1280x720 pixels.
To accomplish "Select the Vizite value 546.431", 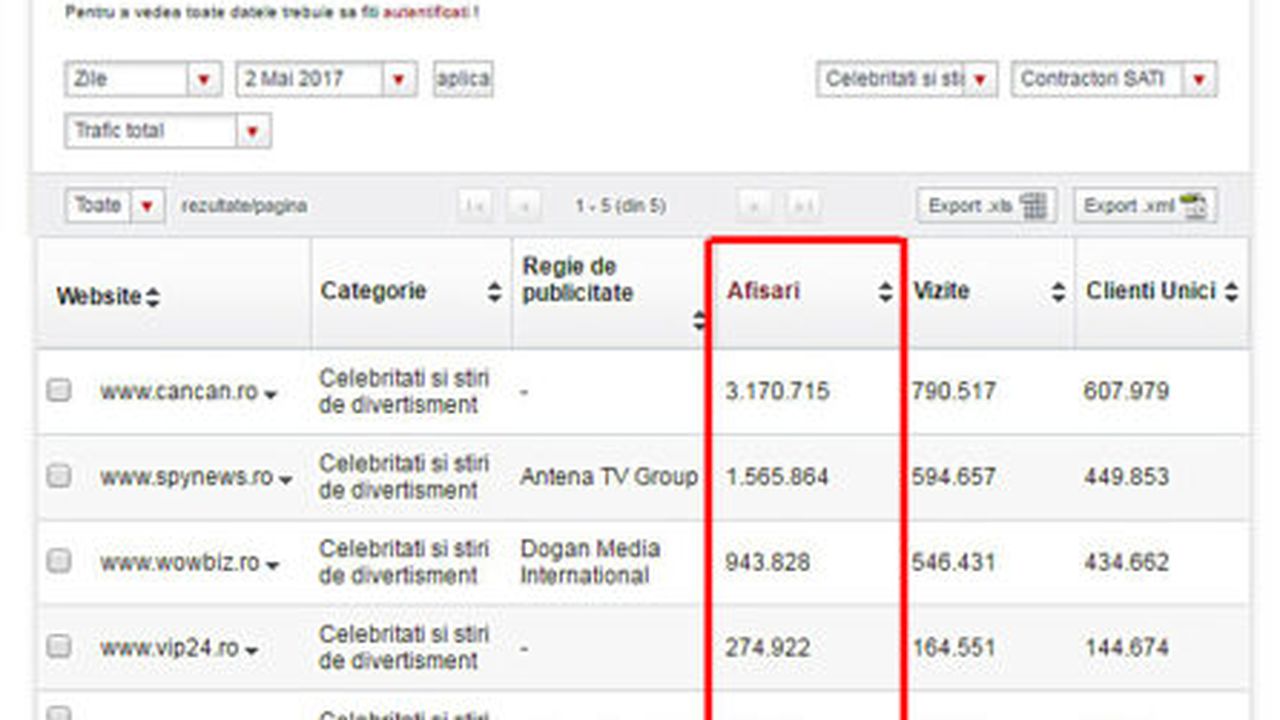I will [953, 562].
